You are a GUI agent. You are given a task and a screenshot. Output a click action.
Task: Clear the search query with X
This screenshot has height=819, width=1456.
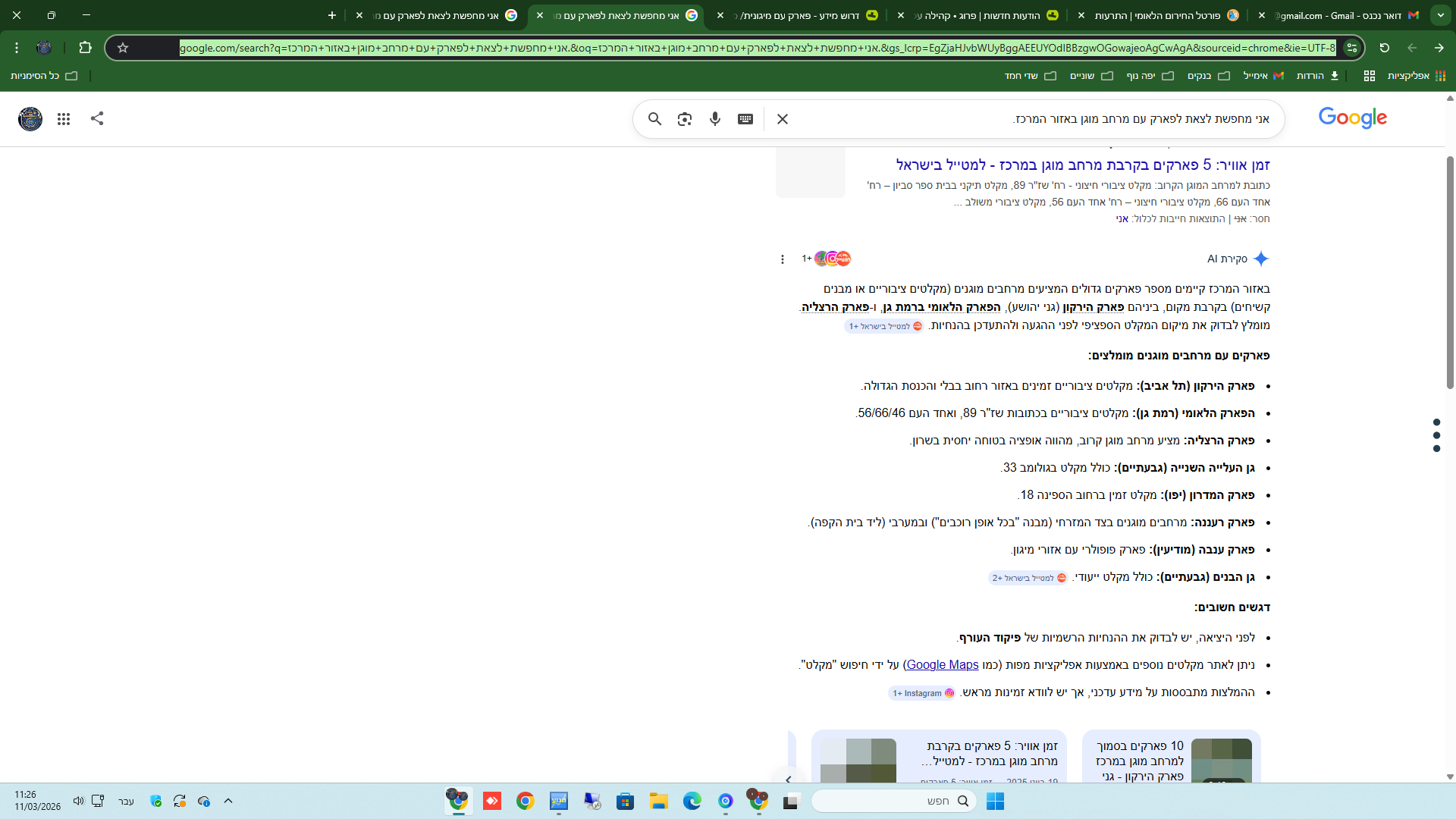(x=783, y=119)
